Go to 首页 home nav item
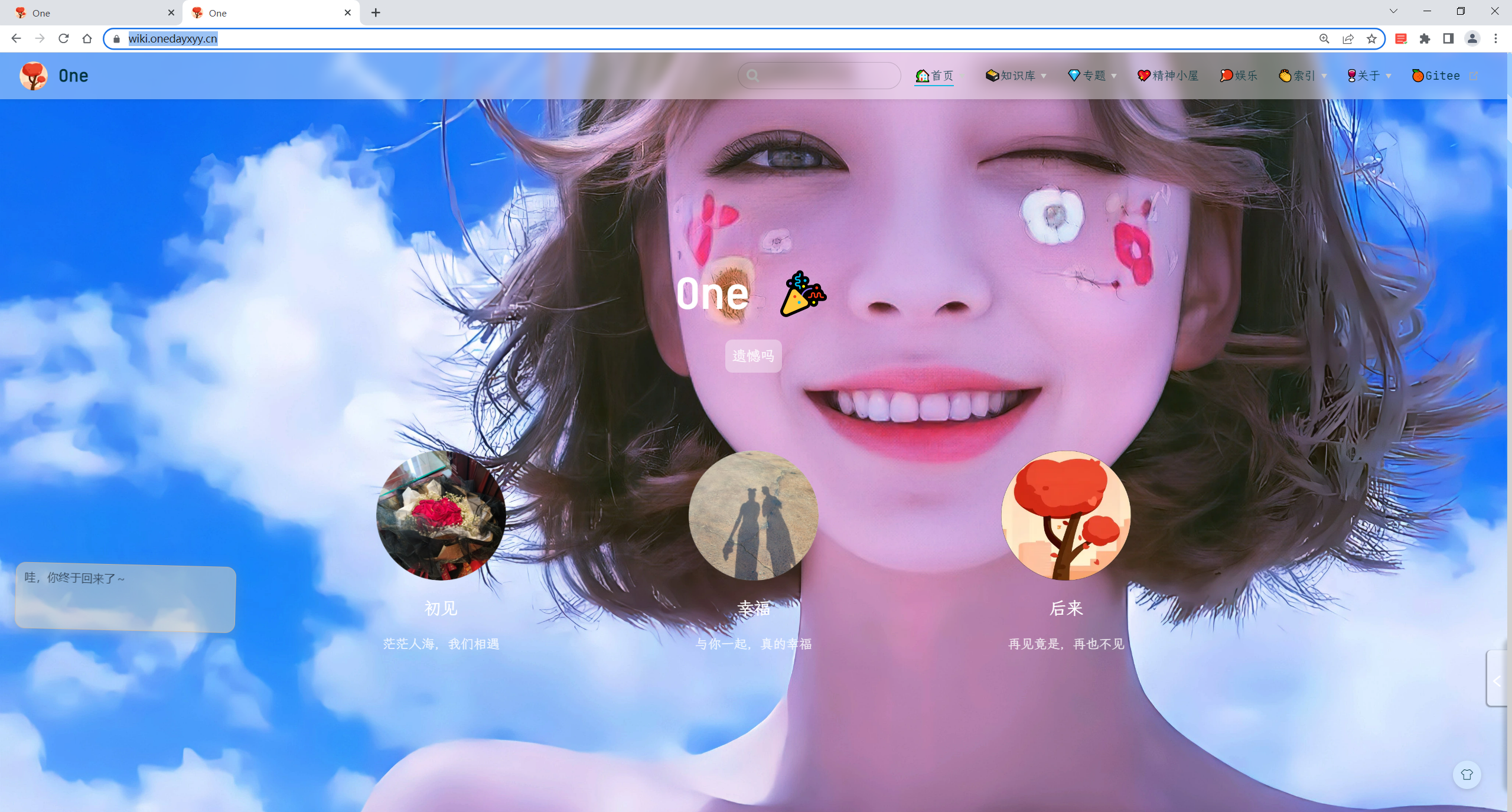This screenshot has width=1512, height=812. point(934,76)
